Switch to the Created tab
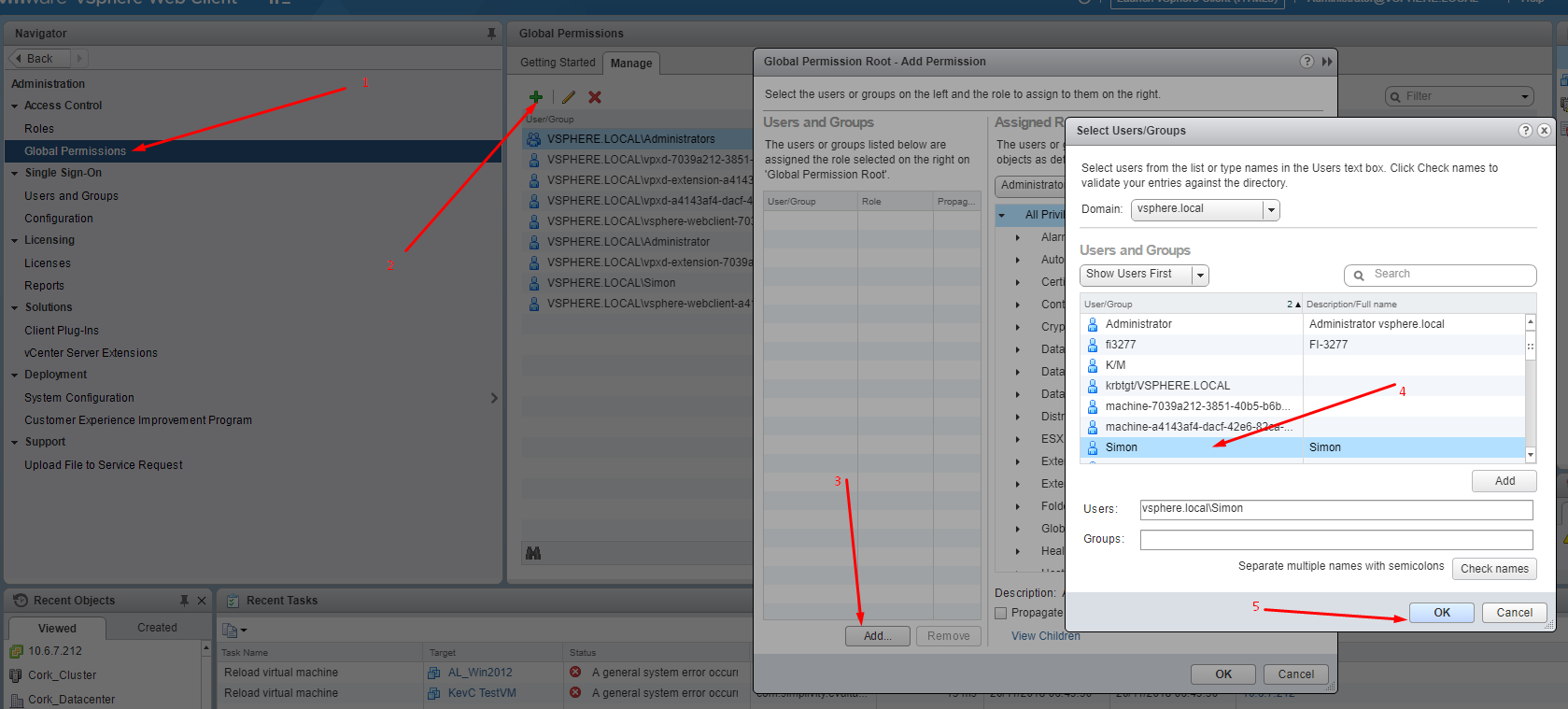 (x=157, y=628)
